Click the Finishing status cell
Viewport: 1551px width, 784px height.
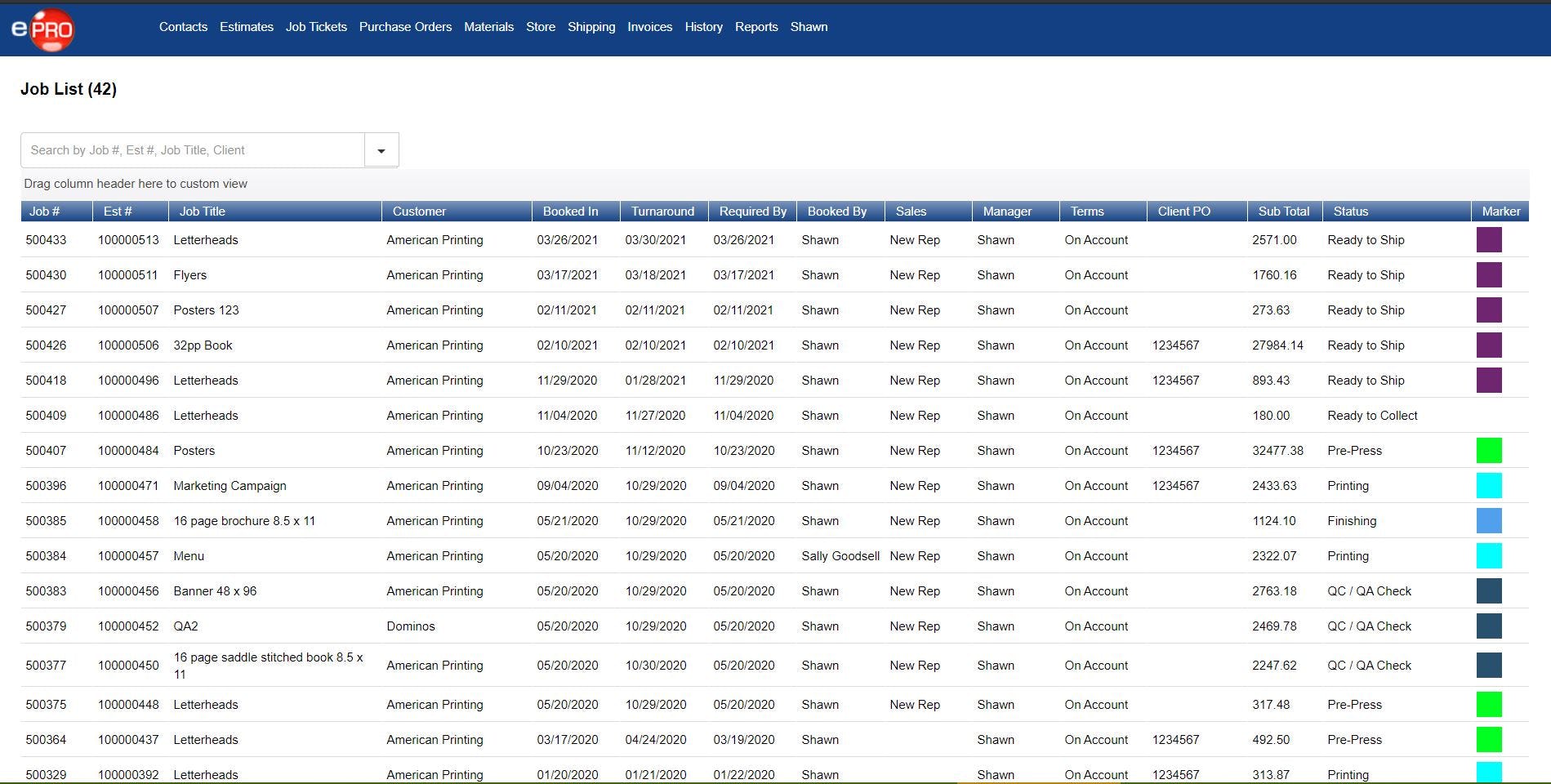click(x=1352, y=521)
